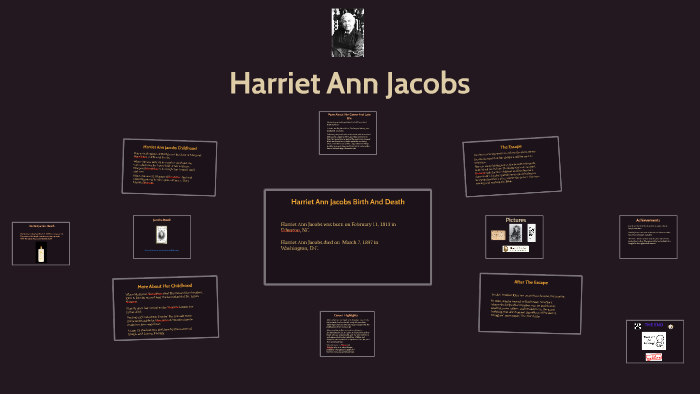
Task: Click the book cover image in Jacob's Book
Action: pyautogui.click(x=162, y=235)
